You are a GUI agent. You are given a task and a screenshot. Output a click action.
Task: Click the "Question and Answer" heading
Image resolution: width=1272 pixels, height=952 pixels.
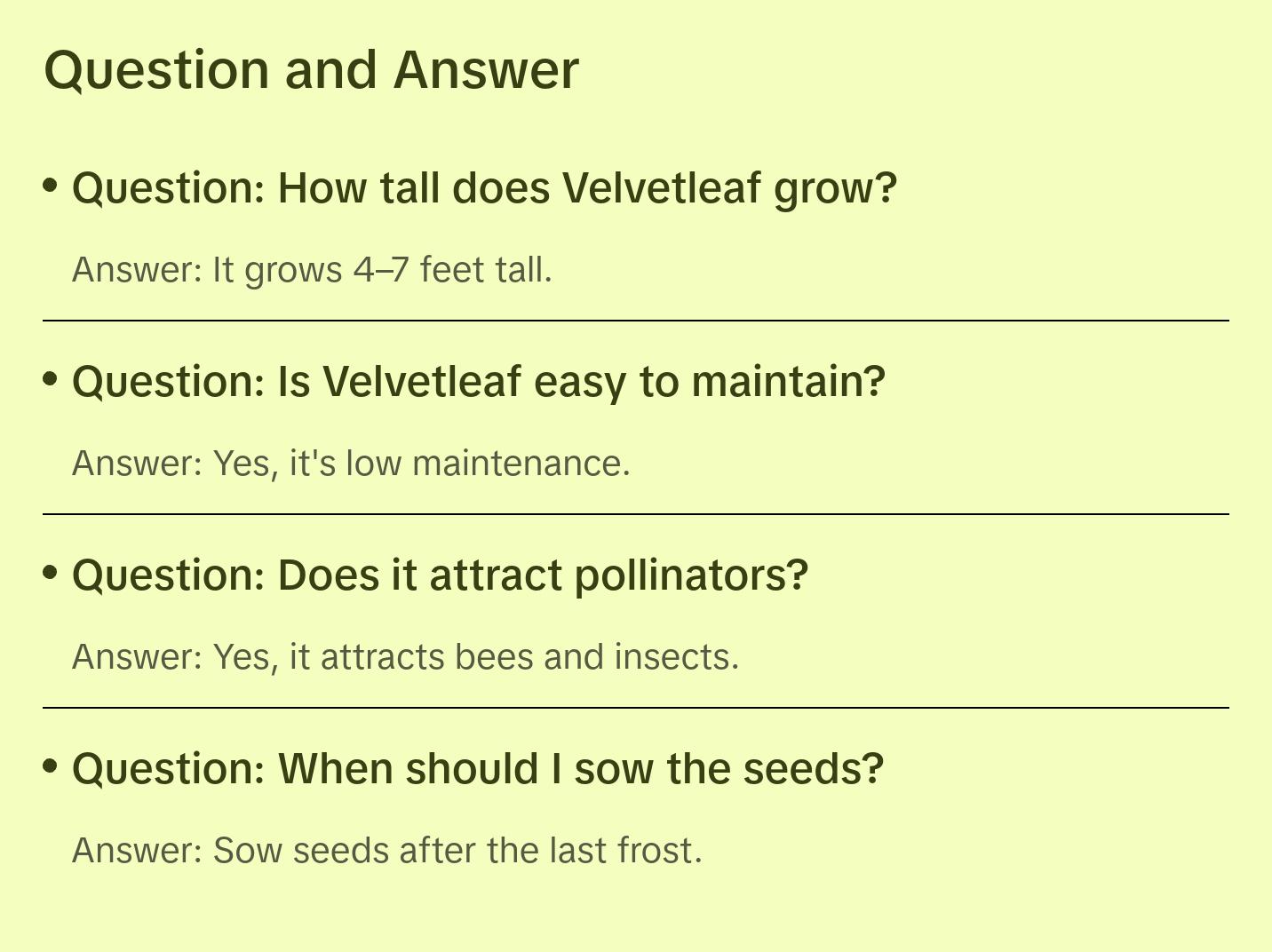click(311, 70)
